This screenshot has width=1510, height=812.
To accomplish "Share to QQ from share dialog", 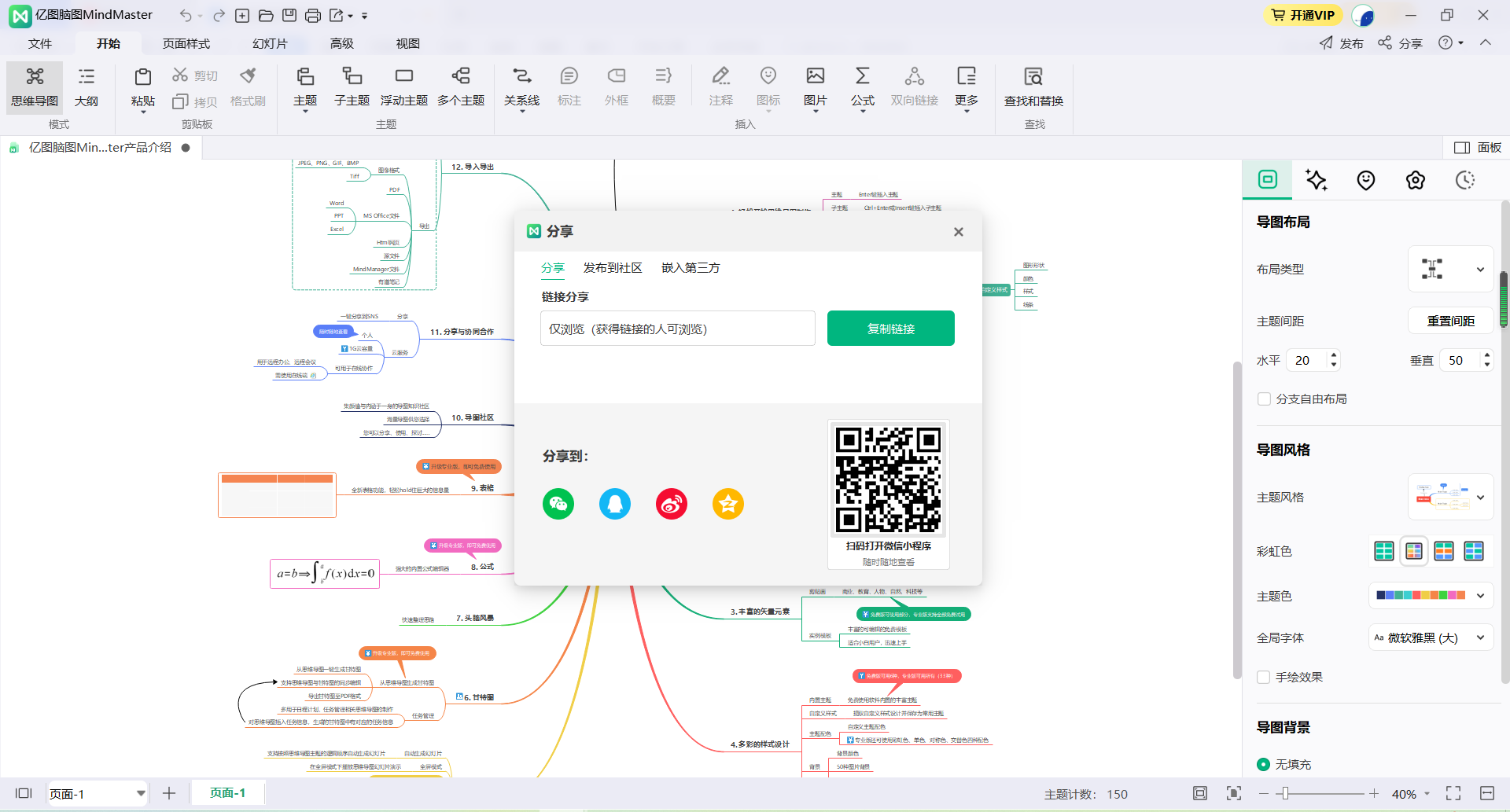I will pyautogui.click(x=615, y=504).
